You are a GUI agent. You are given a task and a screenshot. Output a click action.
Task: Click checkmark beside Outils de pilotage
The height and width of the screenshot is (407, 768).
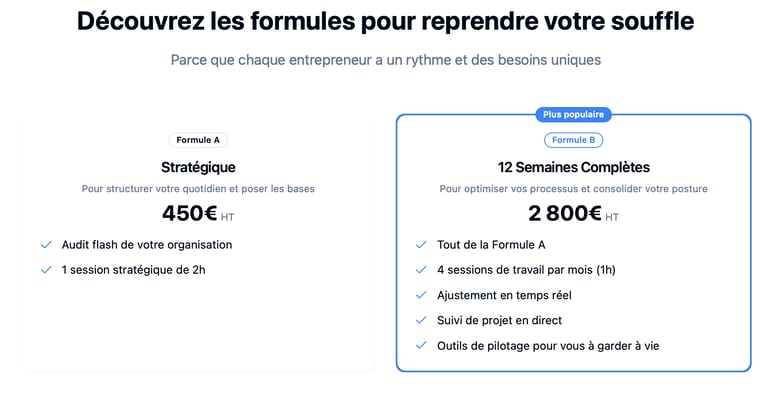(x=421, y=346)
